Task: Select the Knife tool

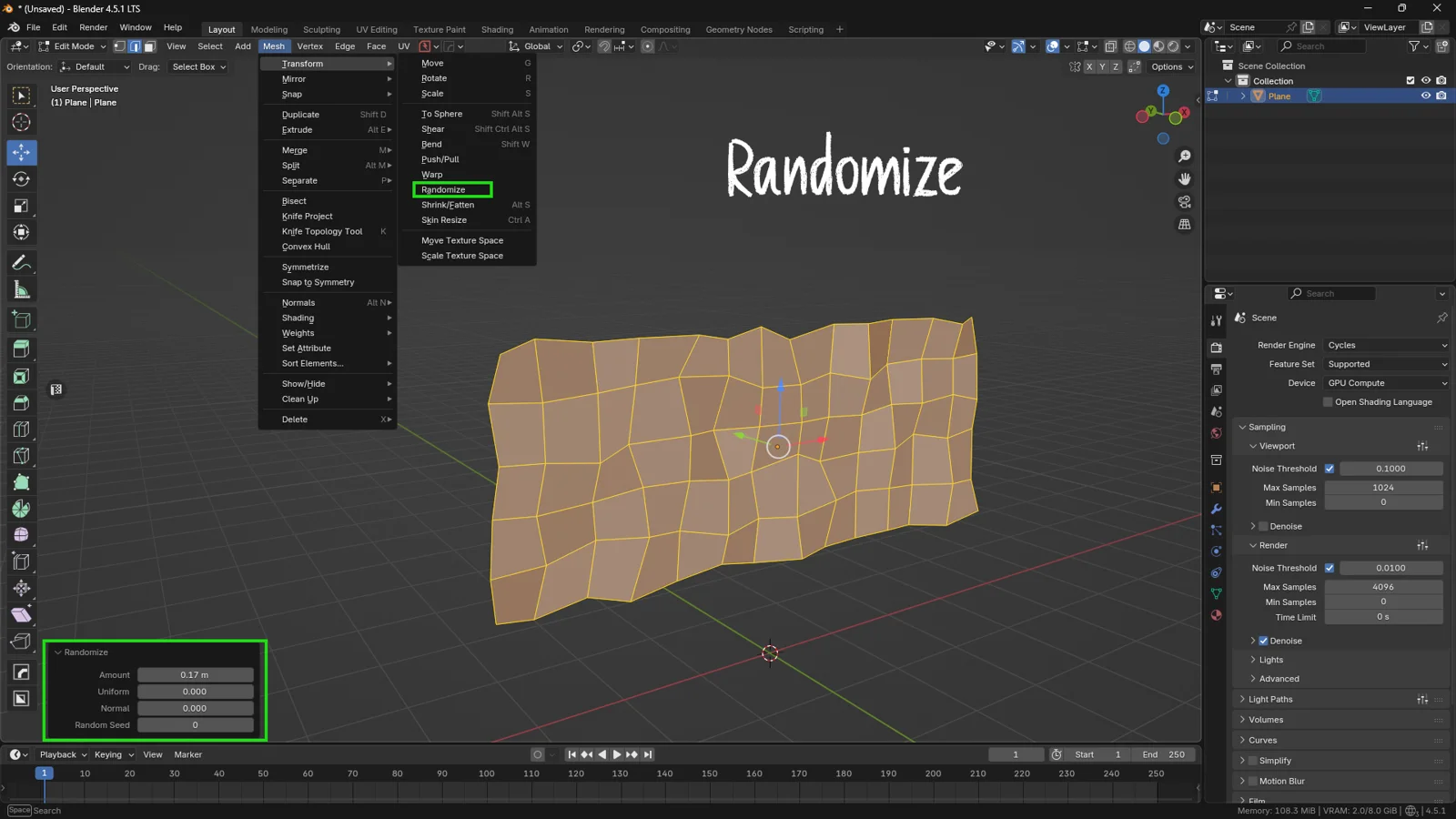Action: 21,455
